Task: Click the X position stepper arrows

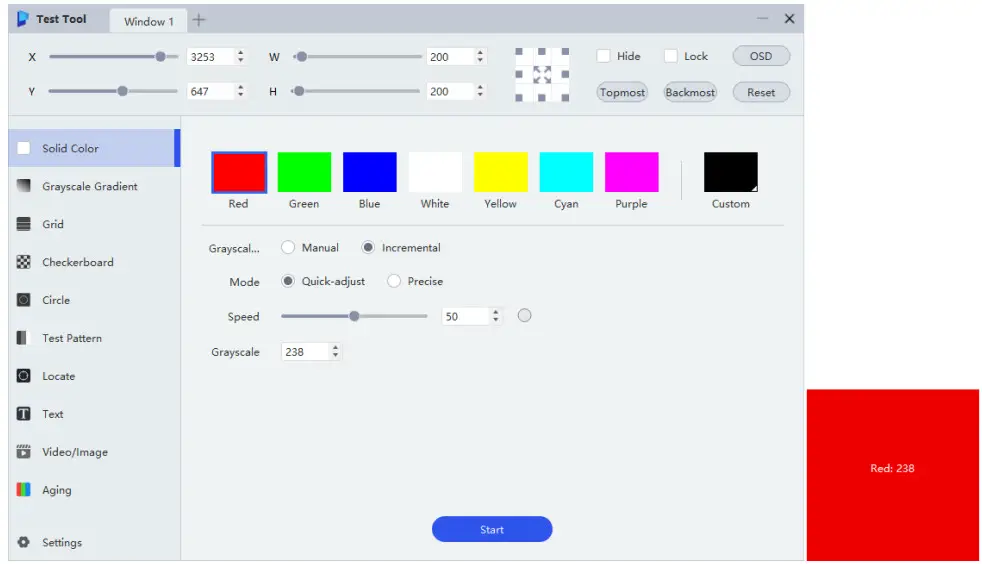Action: click(x=240, y=56)
